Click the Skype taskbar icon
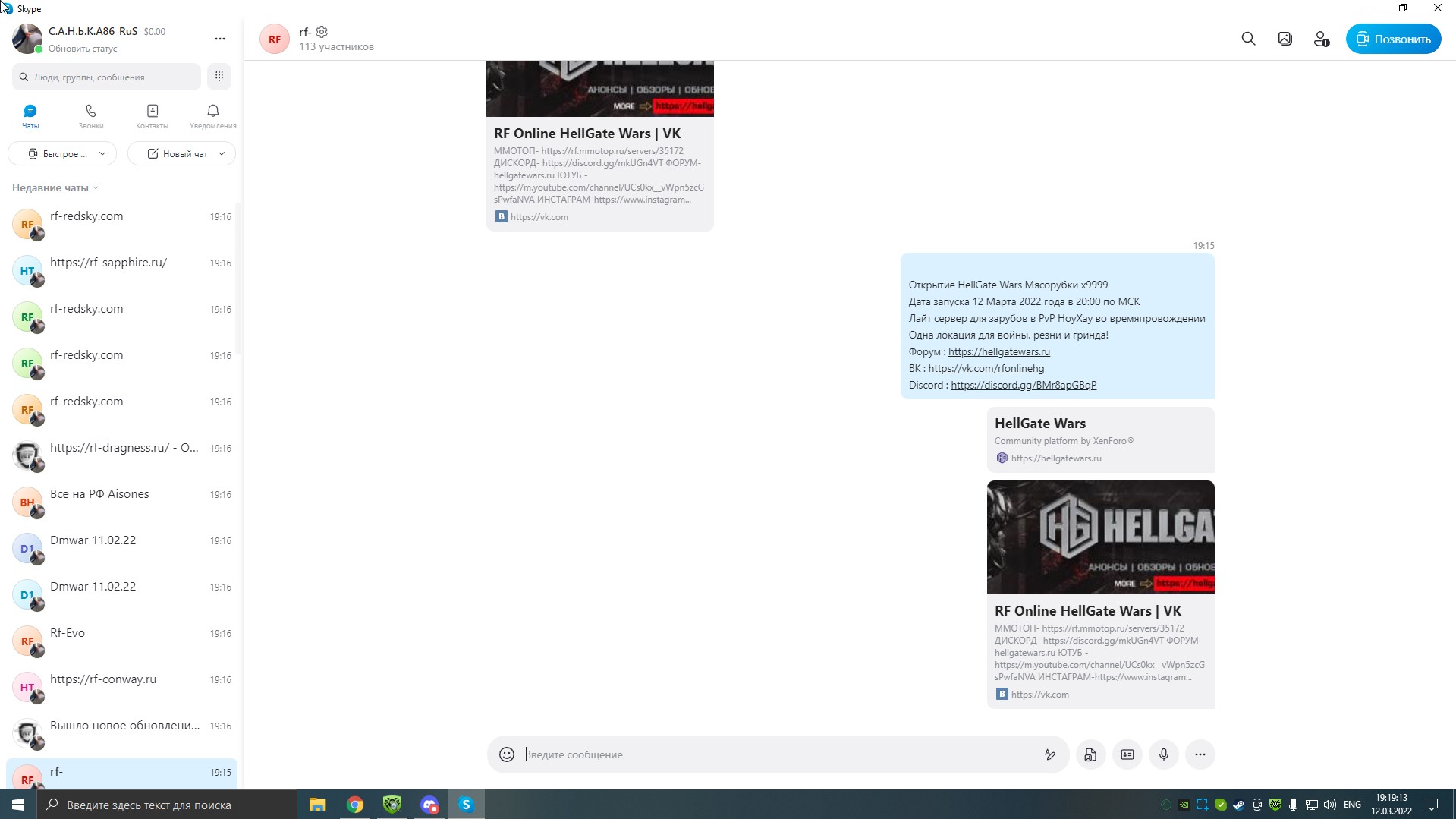The height and width of the screenshot is (819, 1456). [466, 804]
